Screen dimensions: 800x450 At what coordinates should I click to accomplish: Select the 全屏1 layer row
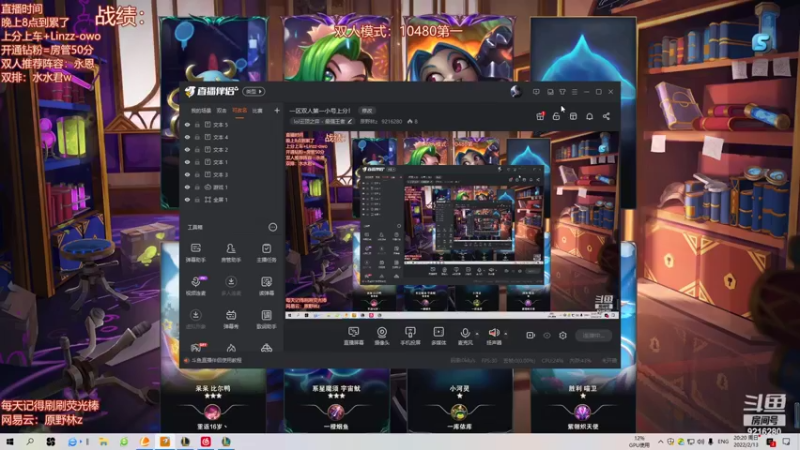coord(231,199)
